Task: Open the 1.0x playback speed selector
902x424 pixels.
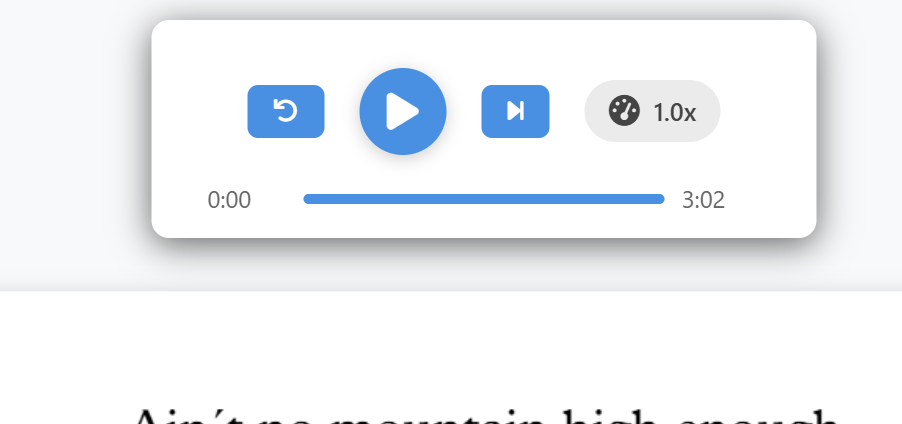Action: [x=652, y=111]
